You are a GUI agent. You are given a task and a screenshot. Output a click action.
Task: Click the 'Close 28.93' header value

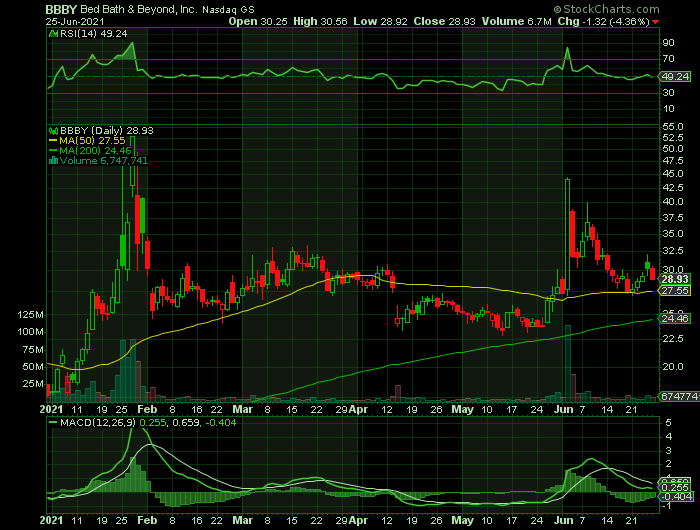444,21
